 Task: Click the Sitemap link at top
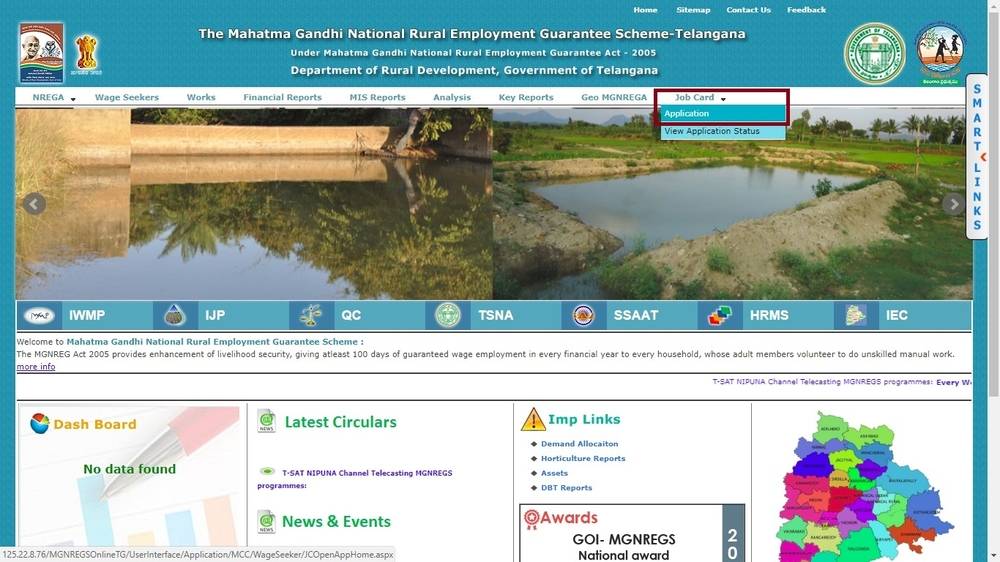point(693,10)
